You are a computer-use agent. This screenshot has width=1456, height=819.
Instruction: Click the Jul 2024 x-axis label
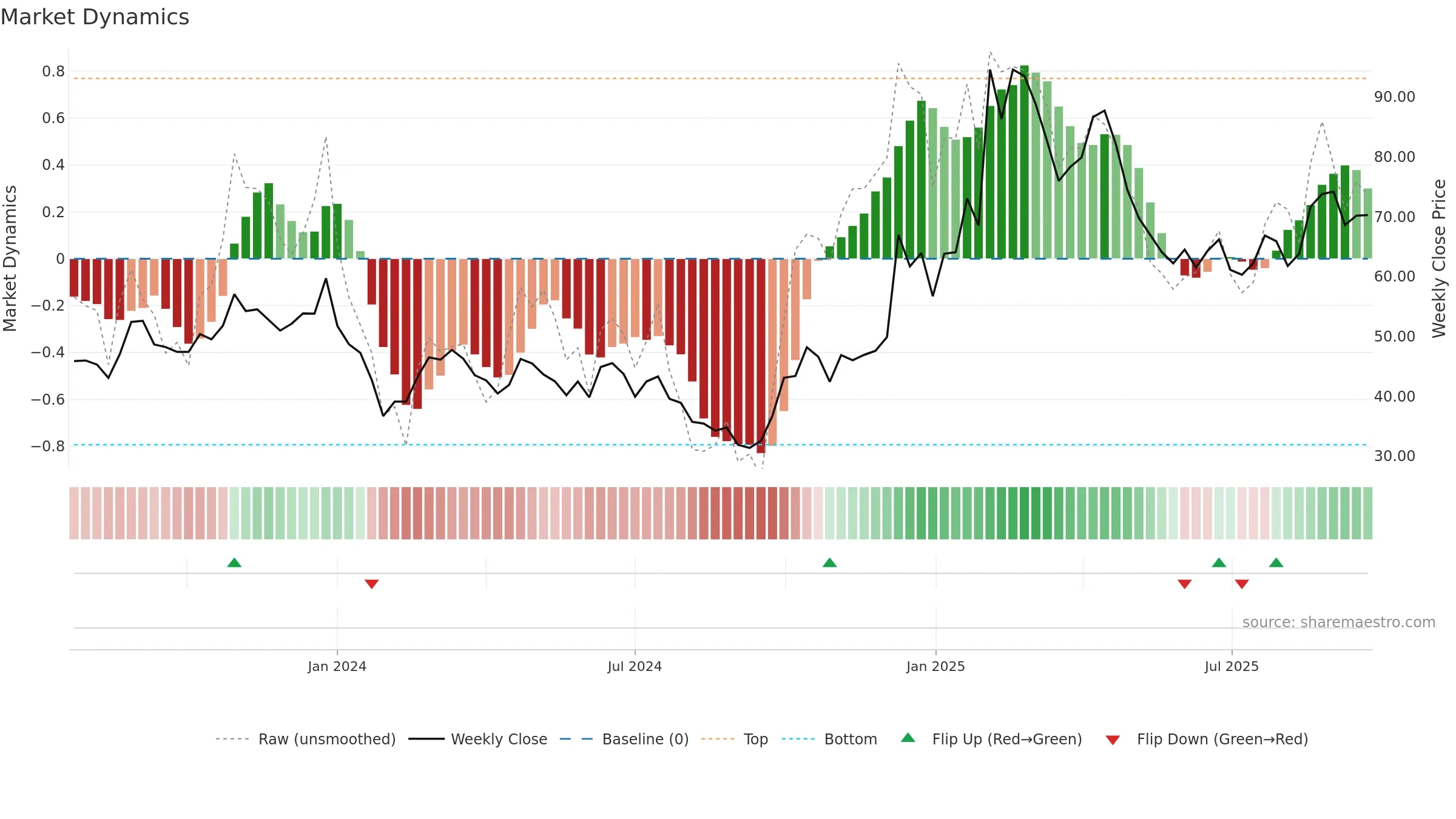[635, 666]
